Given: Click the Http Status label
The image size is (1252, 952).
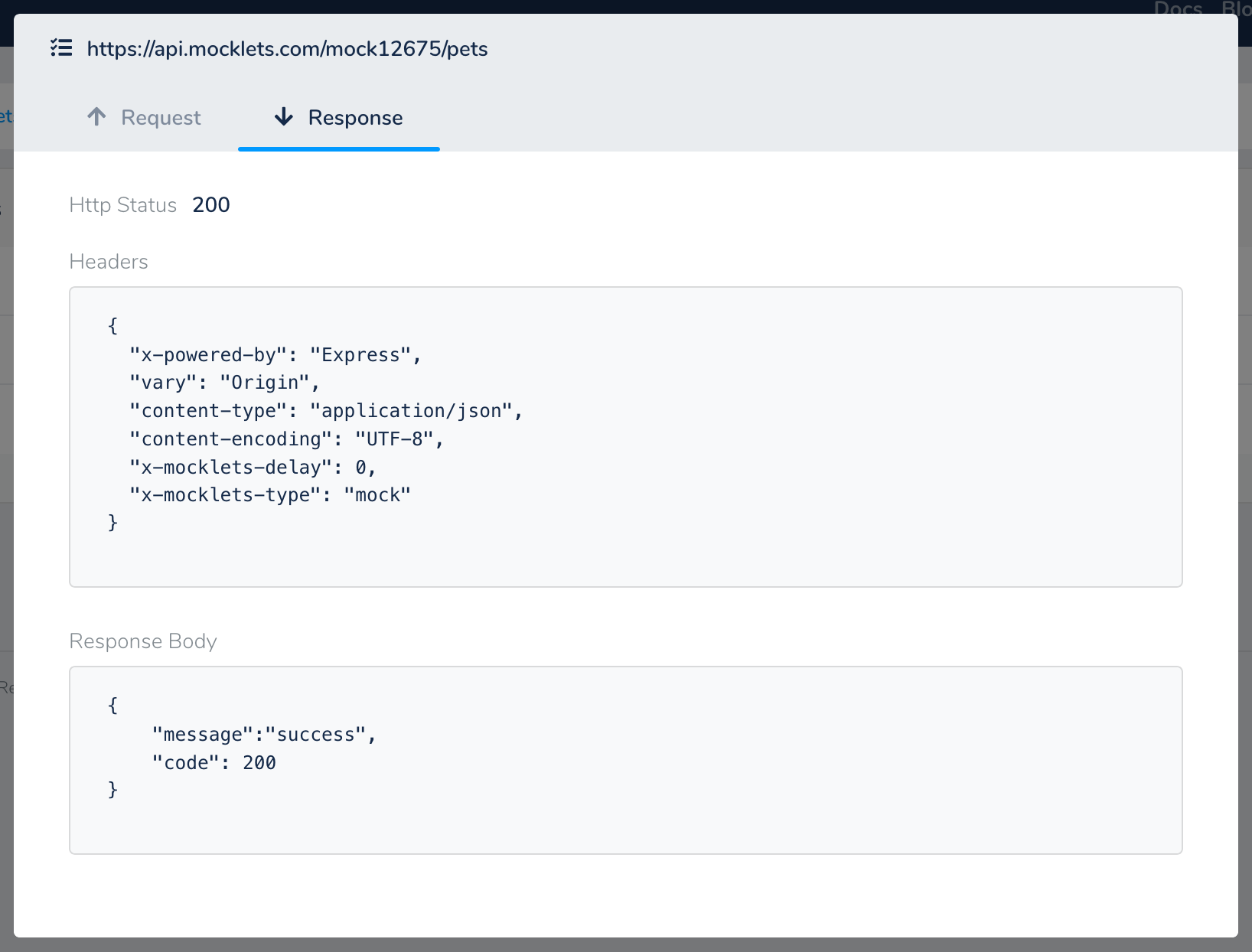Looking at the screenshot, I should click(123, 205).
